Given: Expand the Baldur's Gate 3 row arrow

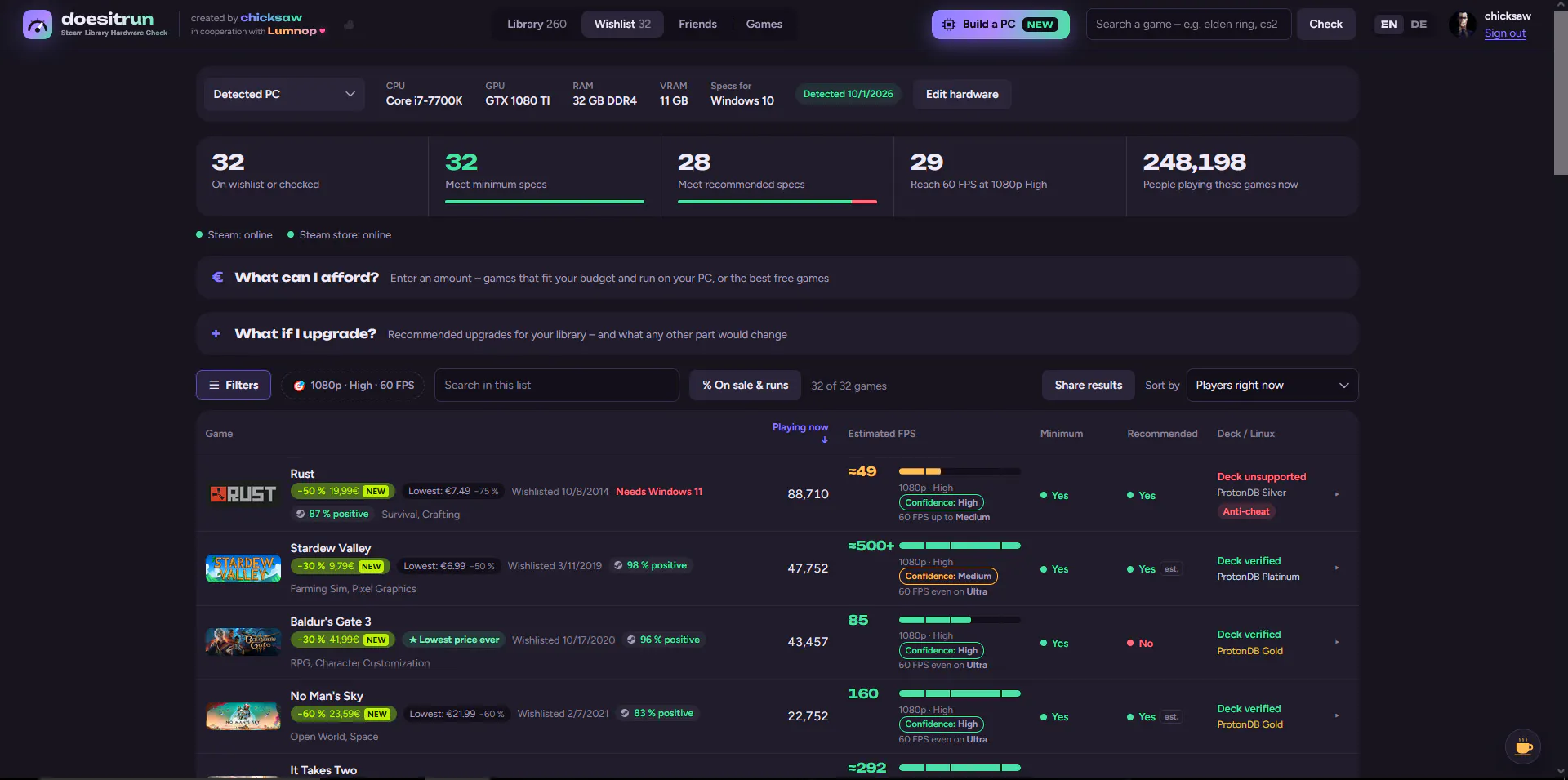Looking at the screenshot, I should coord(1337,642).
